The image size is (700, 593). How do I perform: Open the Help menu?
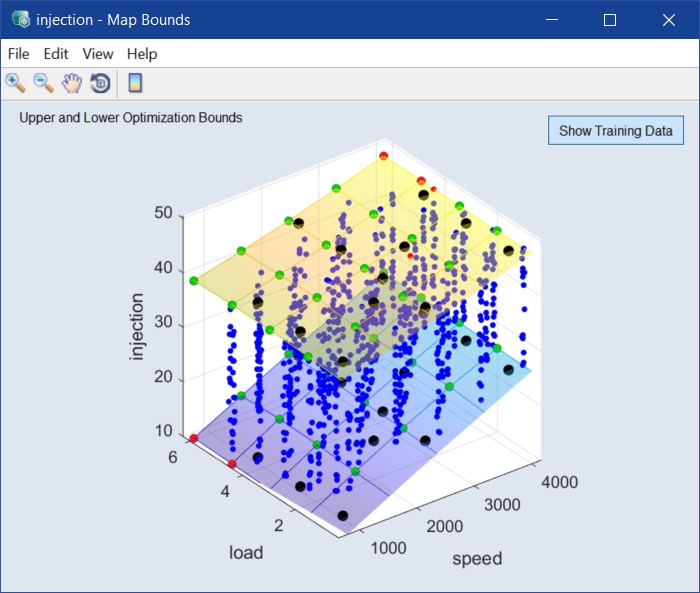point(142,54)
